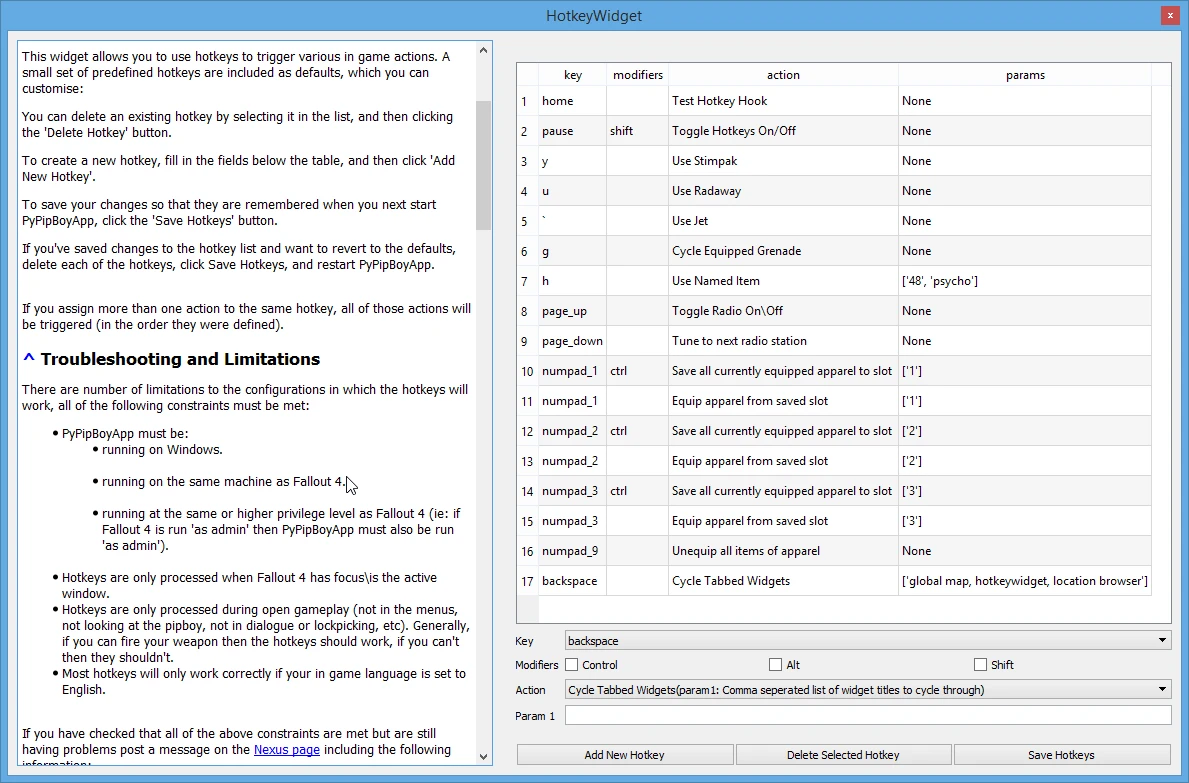
Task: Click the help text scrollbar thumb
Action: 484,165
